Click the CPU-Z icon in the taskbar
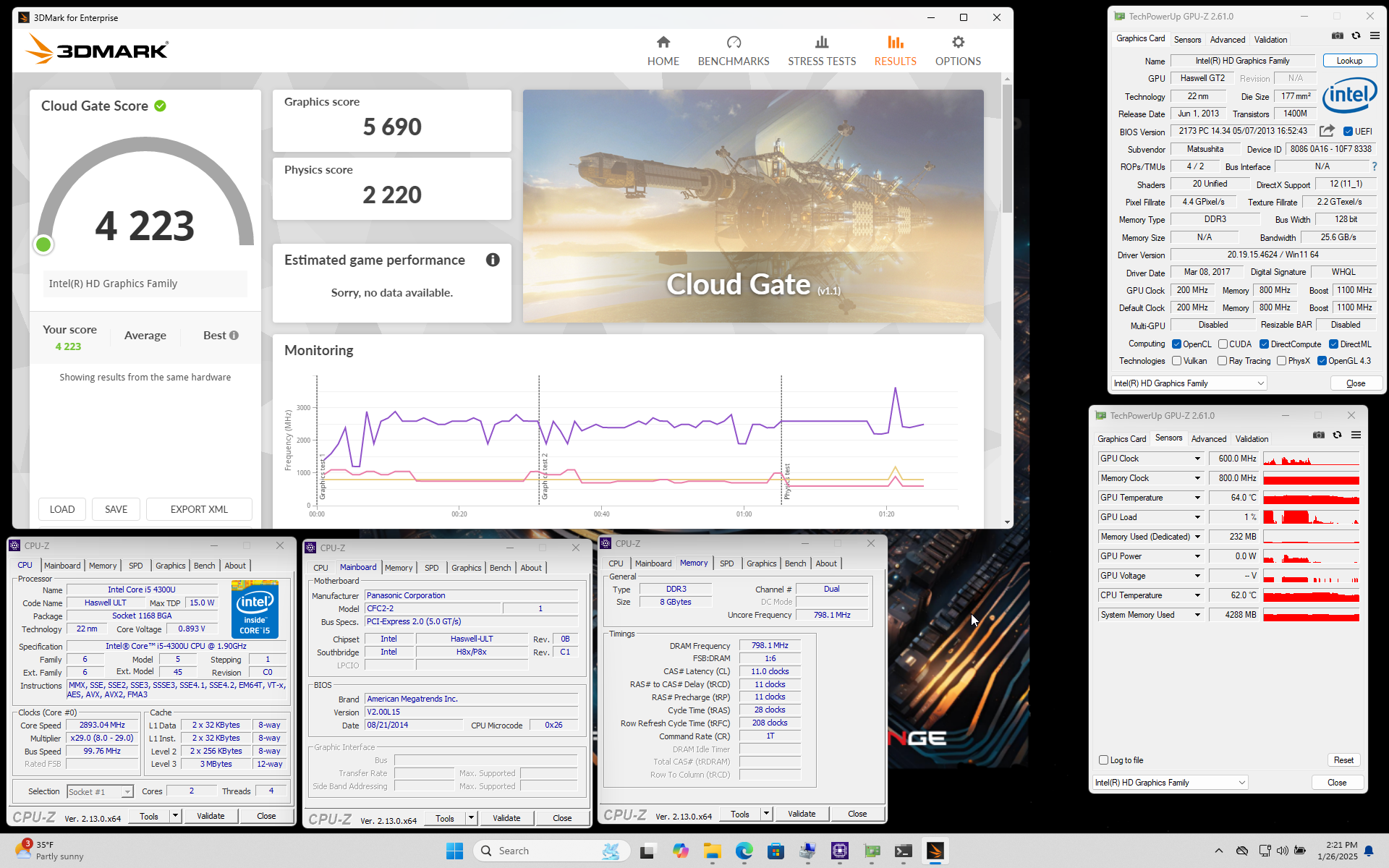This screenshot has width=1389, height=868. tap(840, 851)
